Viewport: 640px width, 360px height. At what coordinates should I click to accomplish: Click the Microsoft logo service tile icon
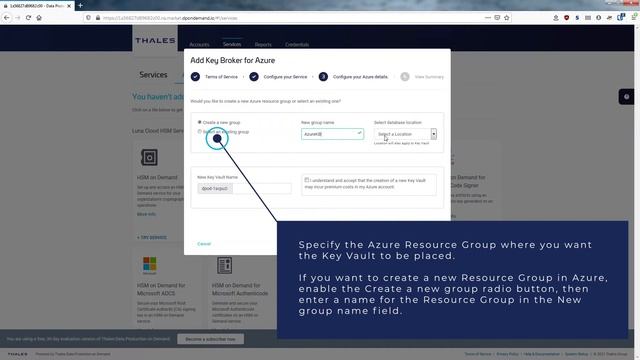[149, 265]
